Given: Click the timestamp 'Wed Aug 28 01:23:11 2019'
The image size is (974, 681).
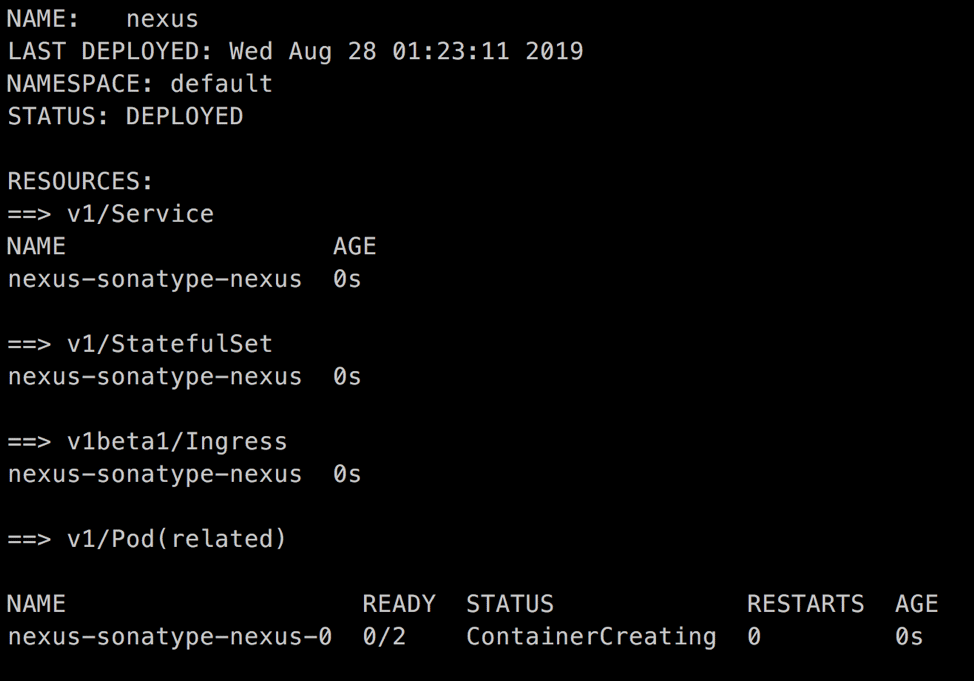Looking at the screenshot, I should pyautogui.click(x=406, y=52).
